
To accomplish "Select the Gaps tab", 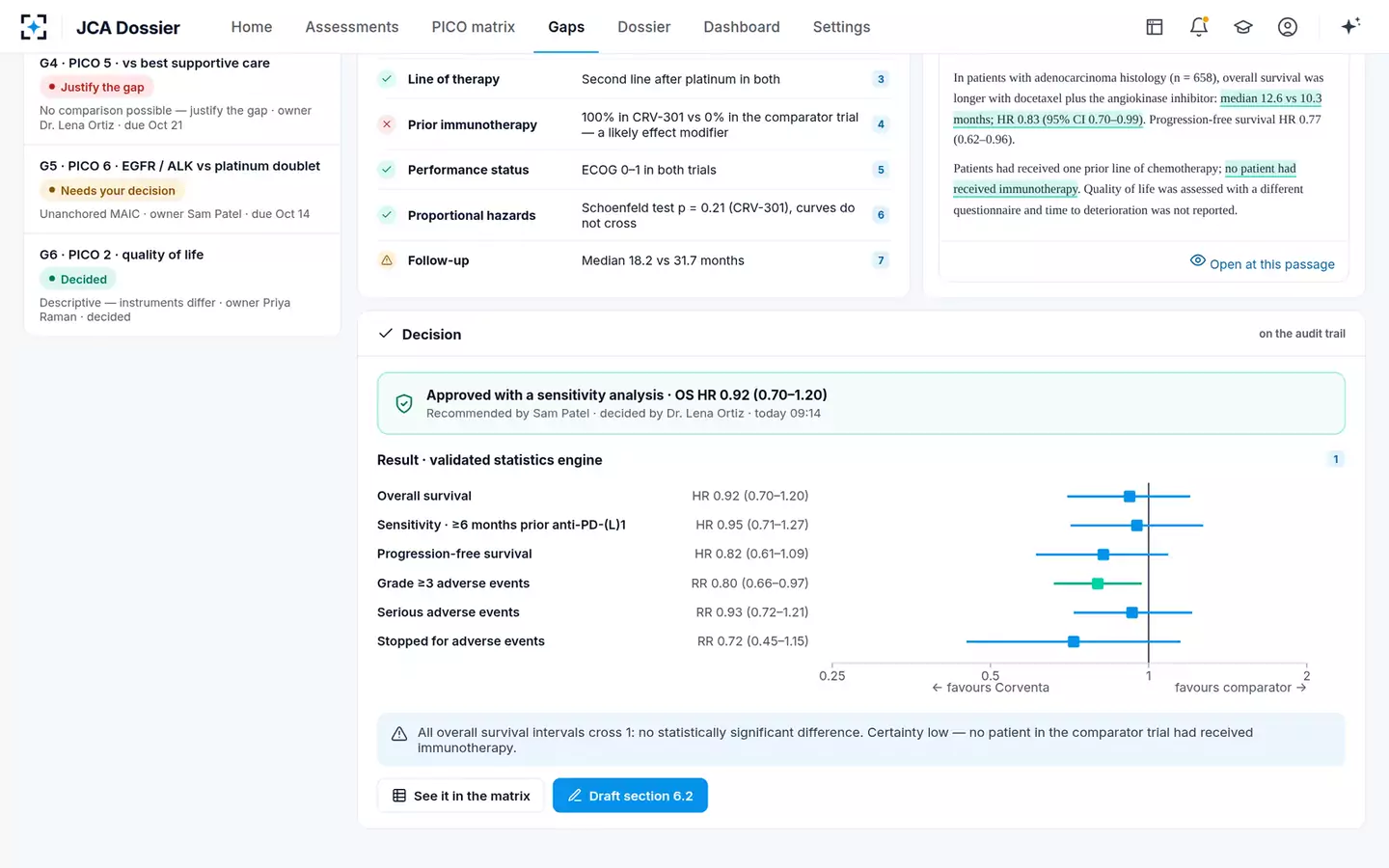I will (566, 27).
